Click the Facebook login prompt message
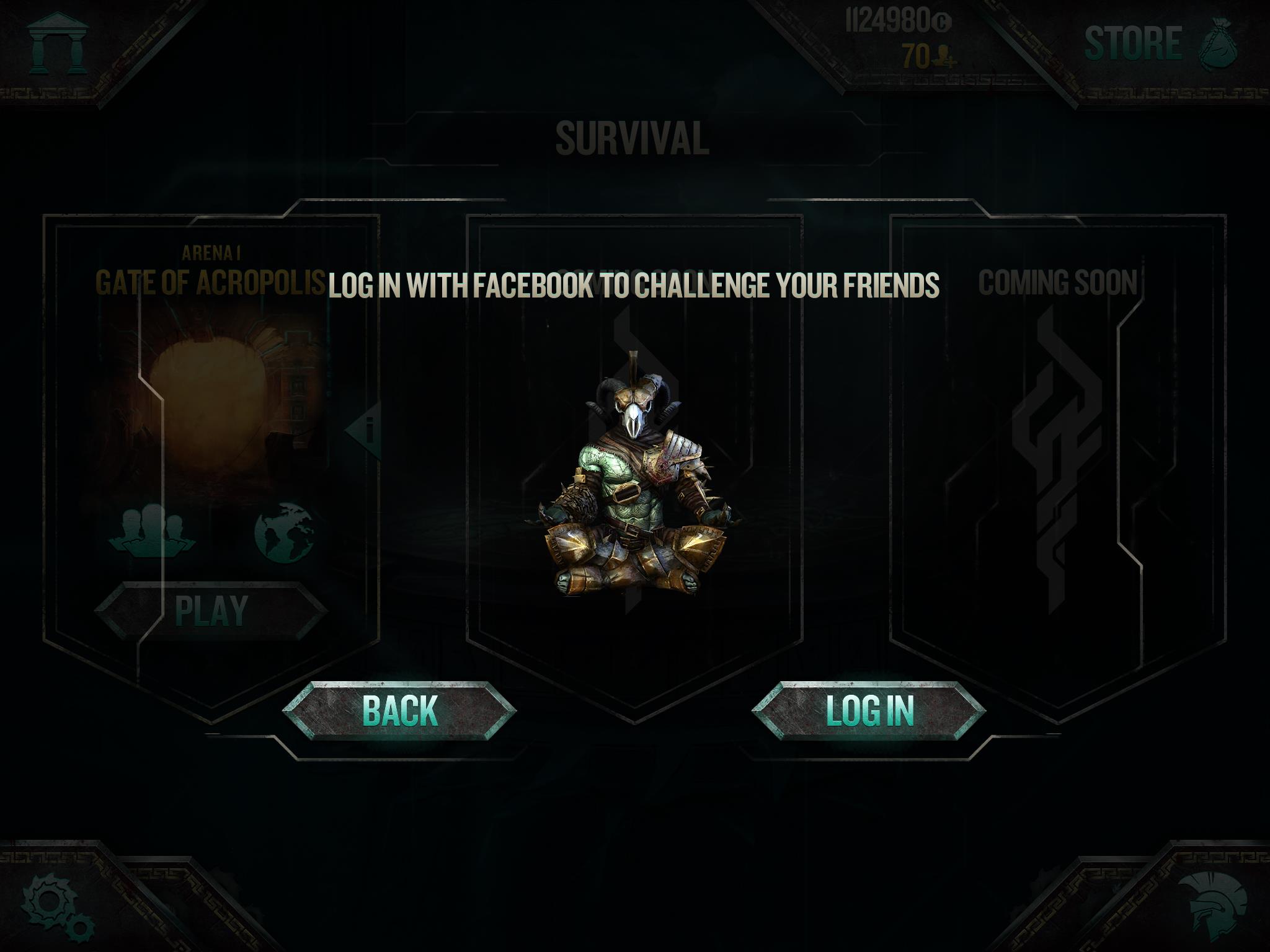The height and width of the screenshot is (952, 1270). pyautogui.click(x=634, y=285)
